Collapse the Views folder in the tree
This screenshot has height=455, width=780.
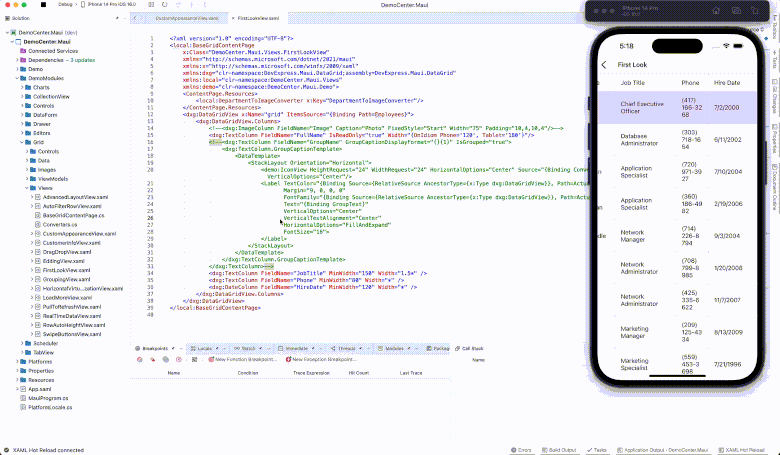pos(27,188)
